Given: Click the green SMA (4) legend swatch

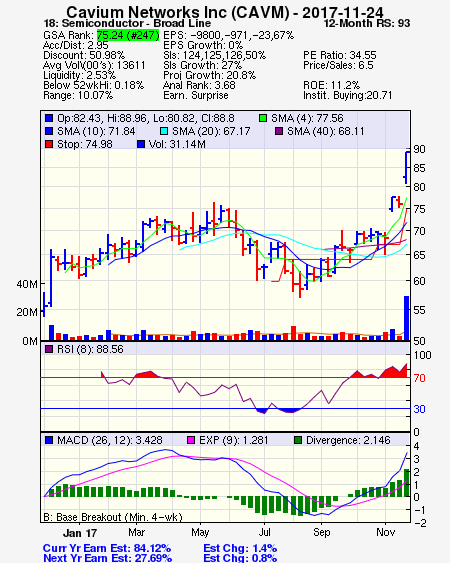Looking at the screenshot, I should click(x=263, y=118).
